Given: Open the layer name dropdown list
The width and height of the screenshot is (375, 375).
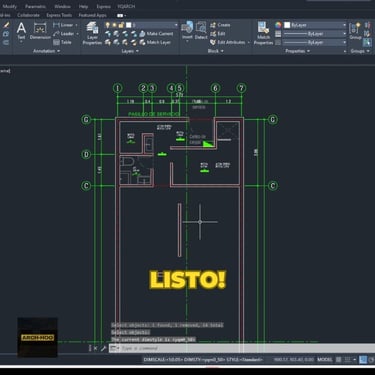Looking at the screenshot, I should click(x=152, y=25).
